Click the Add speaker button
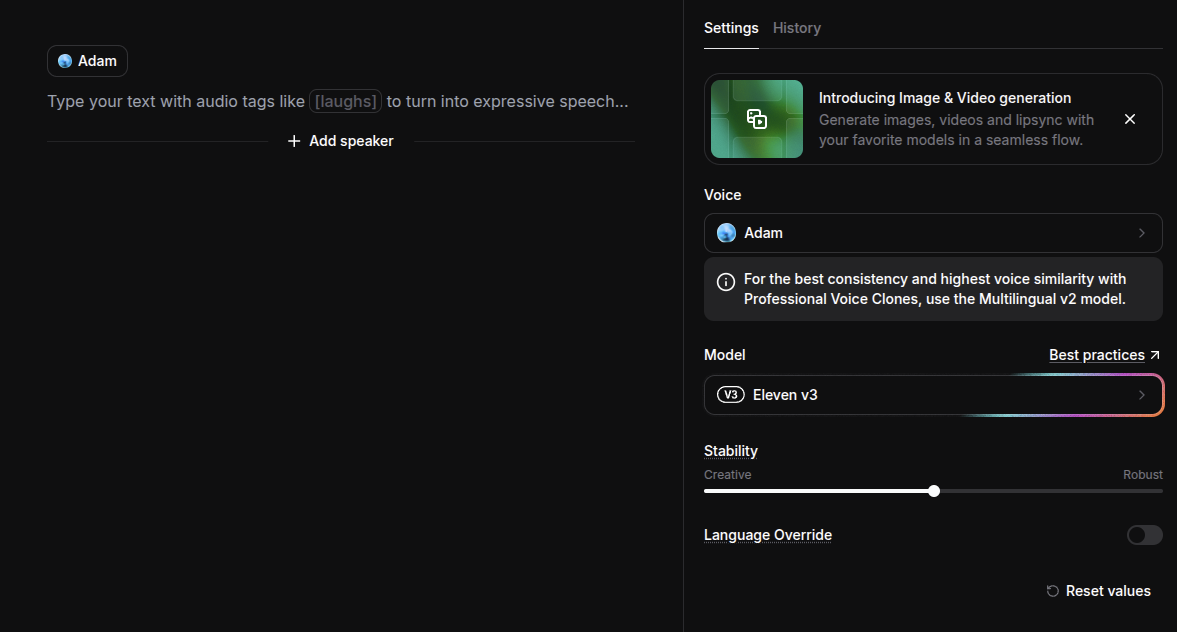Image resolution: width=1177 pixels, height=632 pixels. coord(340,141)
